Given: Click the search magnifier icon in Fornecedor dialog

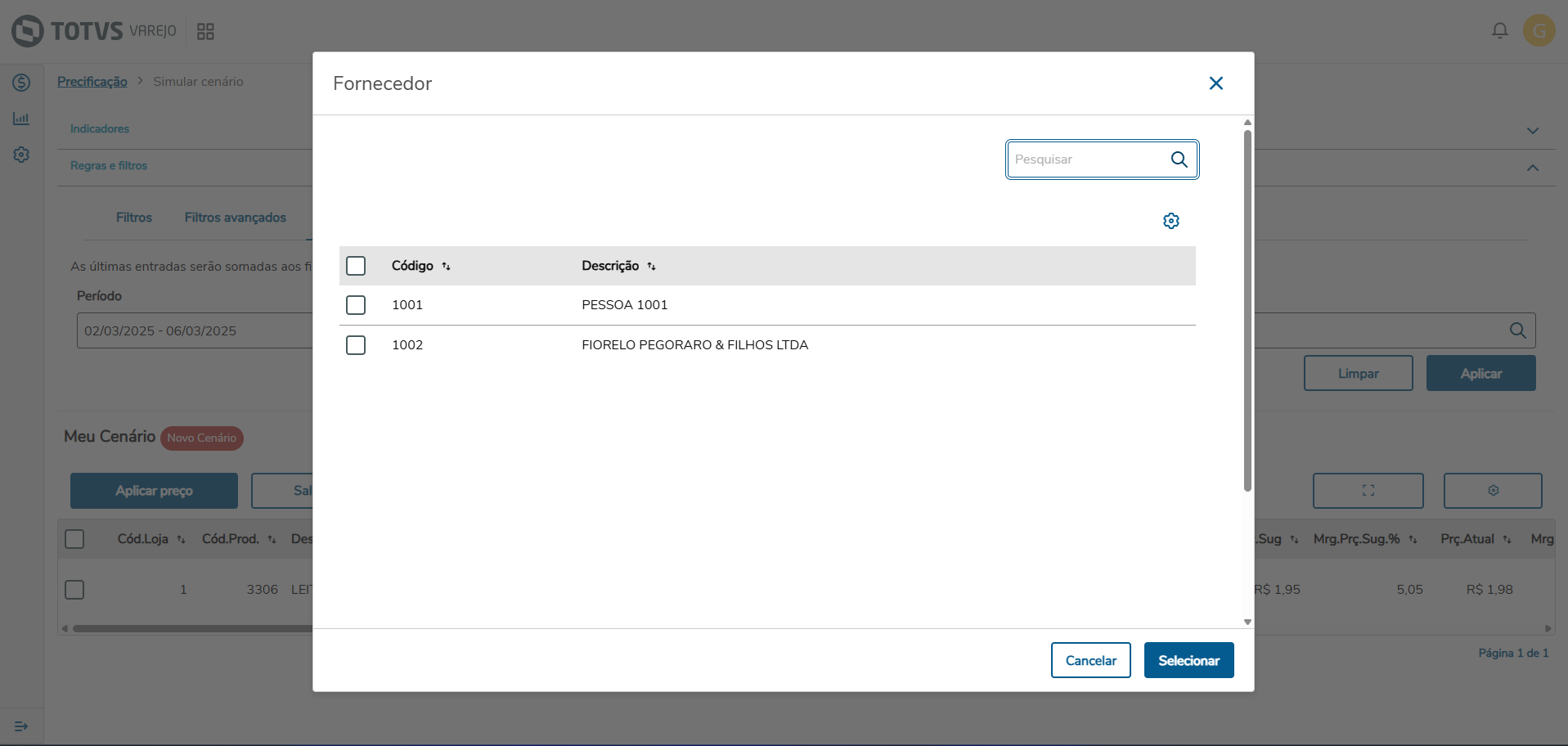Looking at the screenshot, I should [x=1179, y=160].
